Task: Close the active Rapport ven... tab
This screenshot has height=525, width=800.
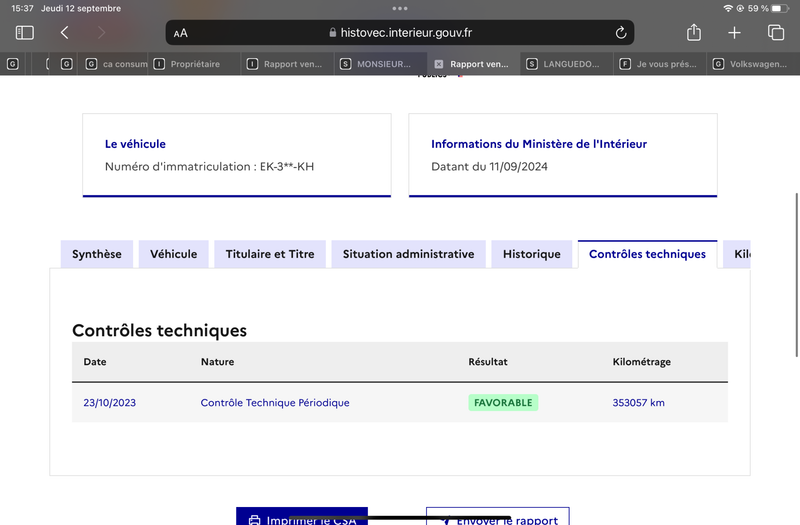Action: pyautogui.click(x=438, y=64)
